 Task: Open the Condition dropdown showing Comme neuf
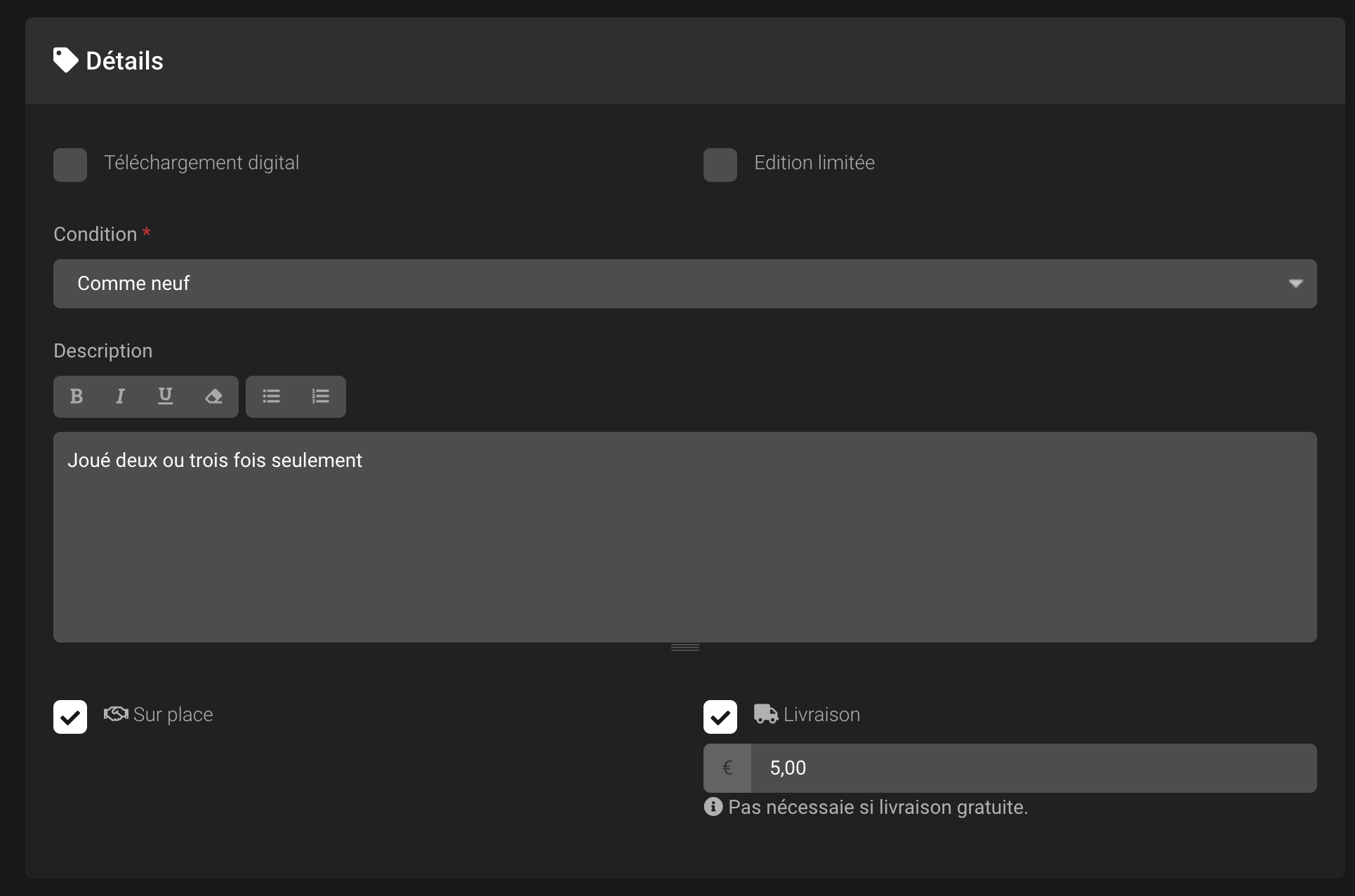[x=685, y=284]
